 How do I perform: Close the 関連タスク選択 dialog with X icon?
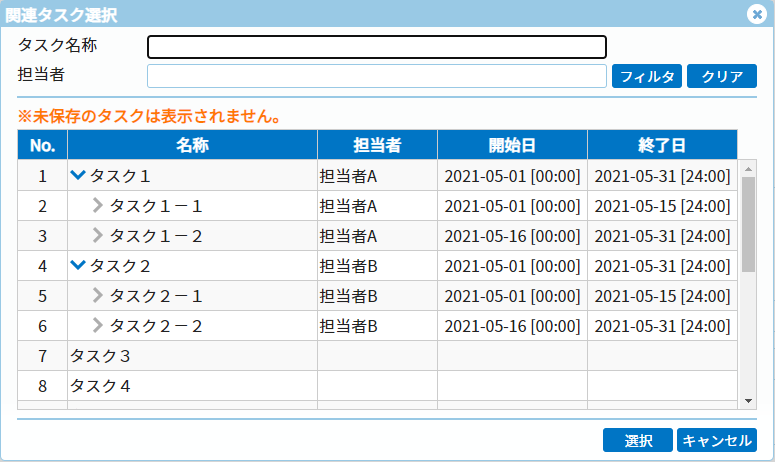point(757,14)
